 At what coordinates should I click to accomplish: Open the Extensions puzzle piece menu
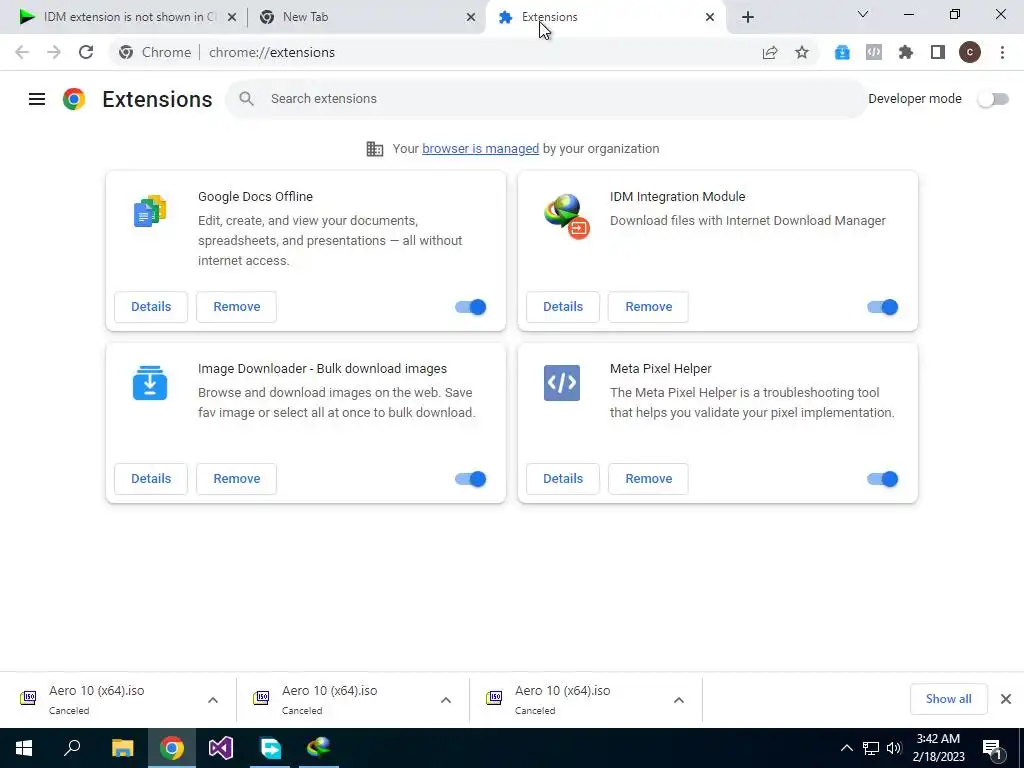pos(906,52)
